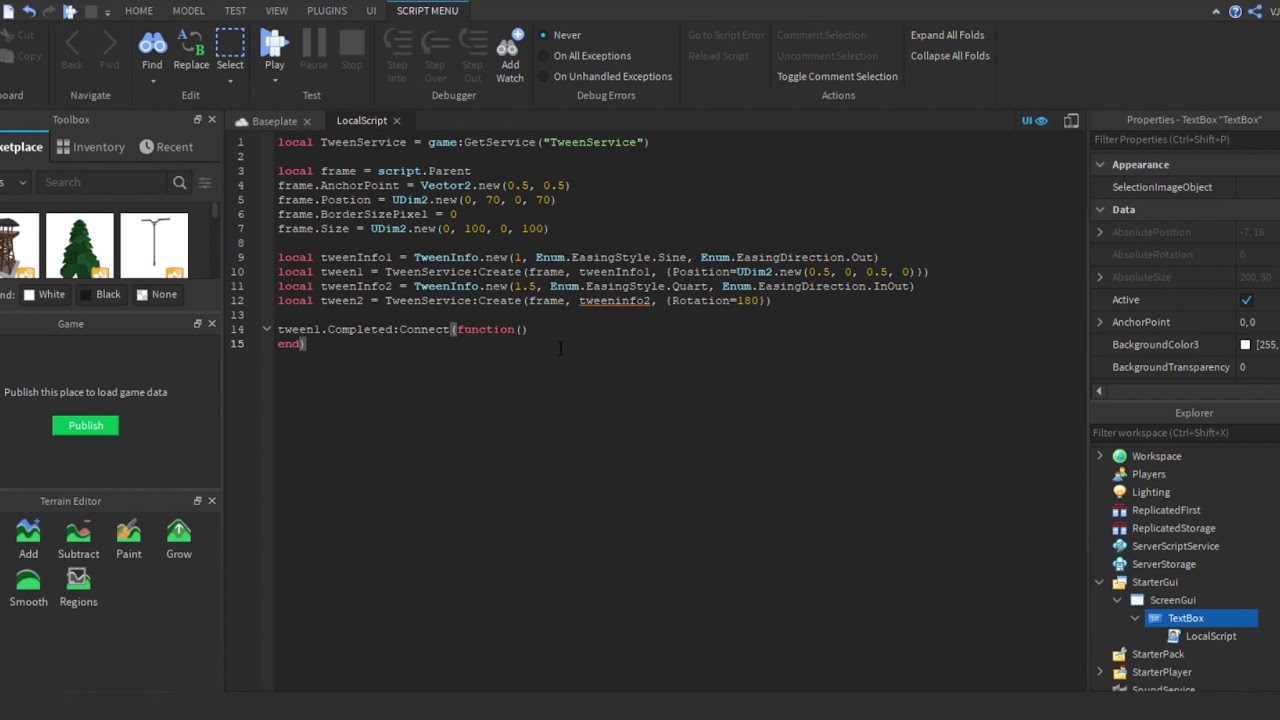Image resolution: width=1280 pixels, height=720 pixels.
Task: Open the Inventory tab in Toolbox
Action: click(91, 147)
